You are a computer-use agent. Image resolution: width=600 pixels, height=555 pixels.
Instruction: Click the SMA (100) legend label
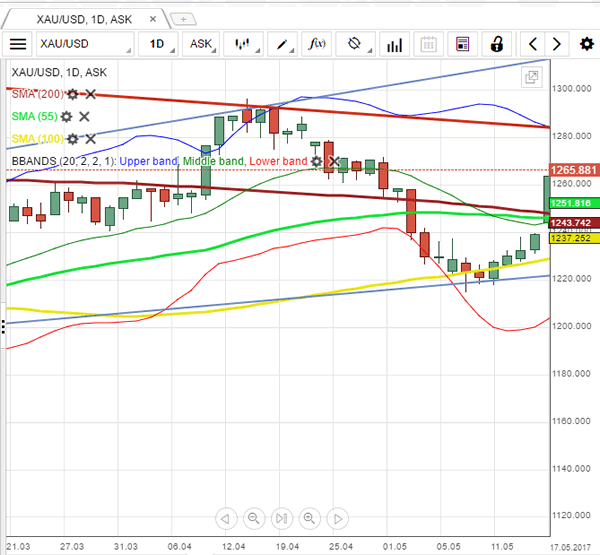point(38,139)
